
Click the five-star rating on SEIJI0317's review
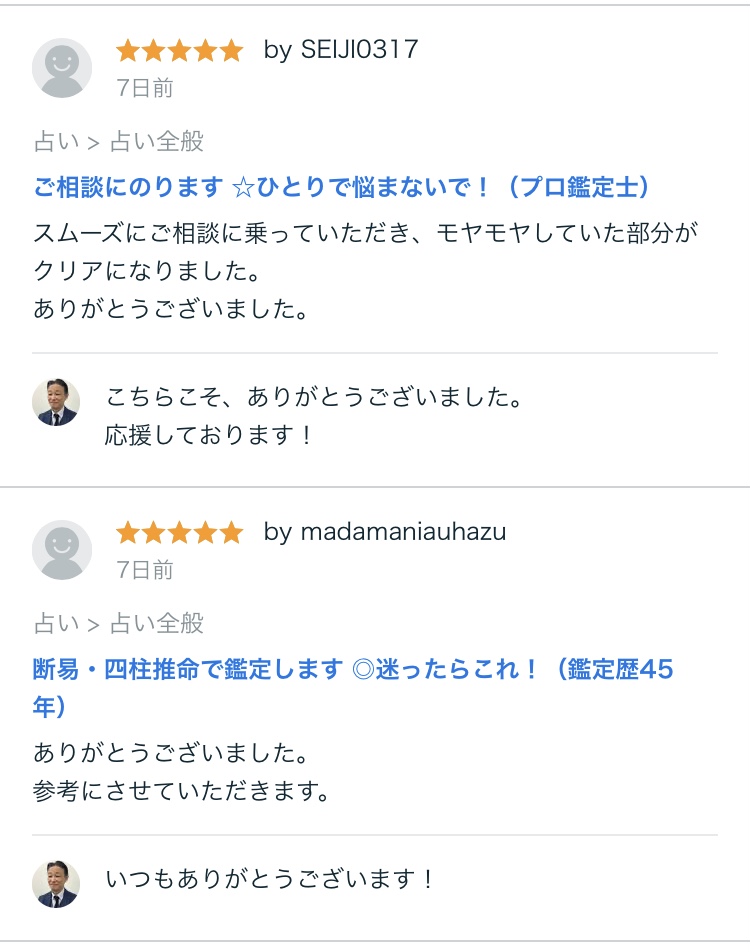179,50
